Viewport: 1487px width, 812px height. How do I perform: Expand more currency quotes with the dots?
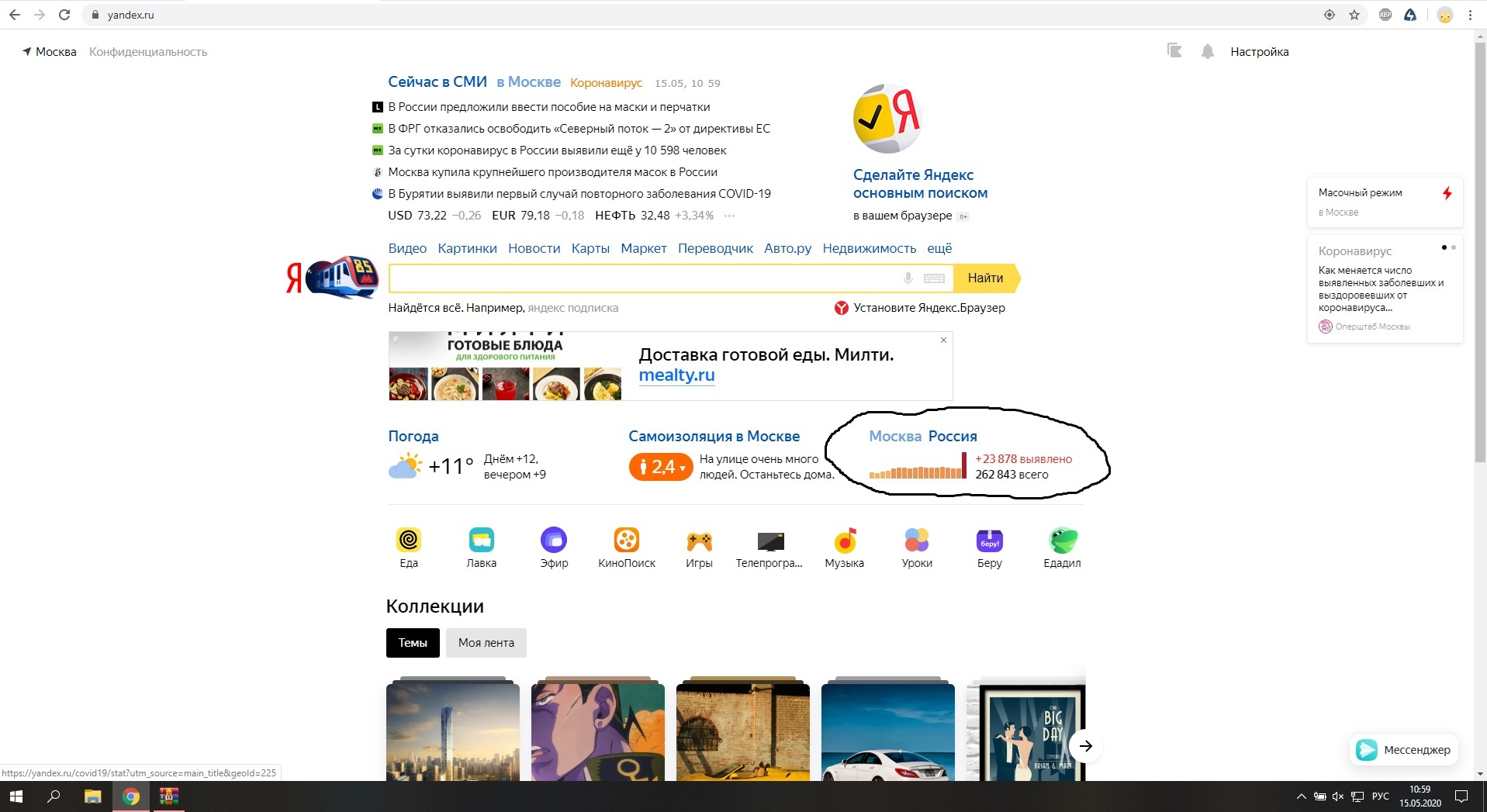[729, 216]
